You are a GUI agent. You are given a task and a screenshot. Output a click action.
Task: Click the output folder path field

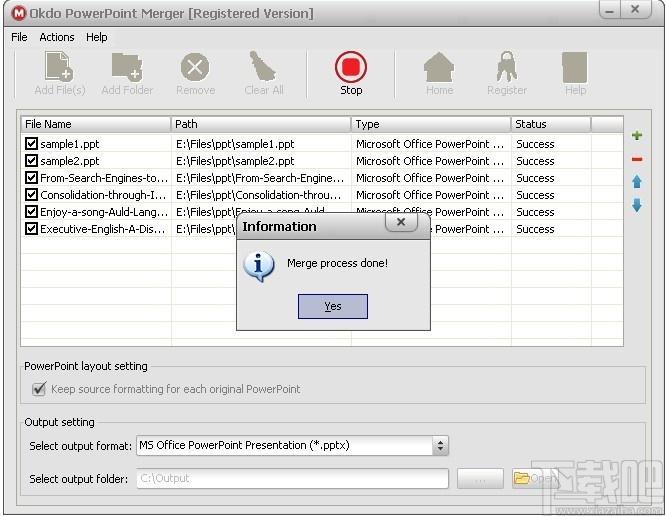[x=292, y=479]
